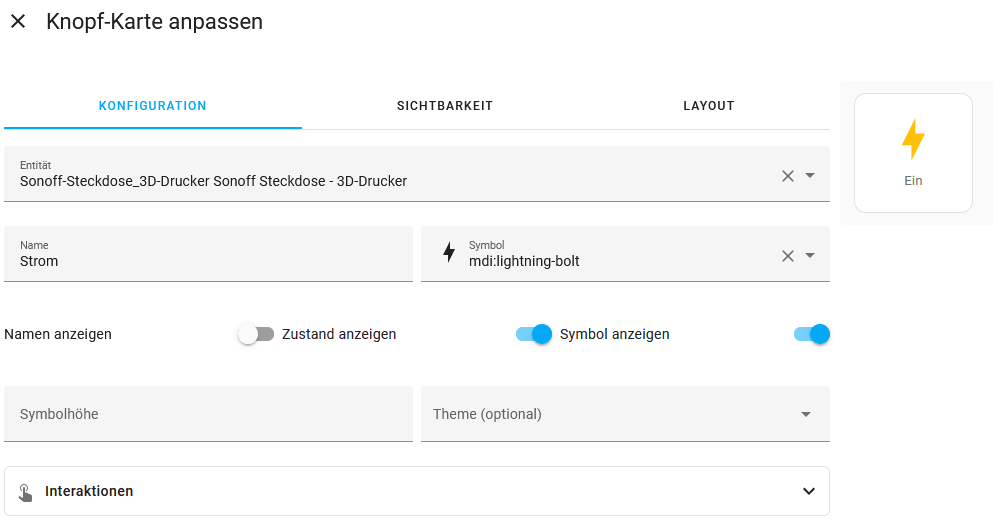The width and height of the screenshot is (993, 525).
Task: Switch to the Layout tab
Action: 709,106
